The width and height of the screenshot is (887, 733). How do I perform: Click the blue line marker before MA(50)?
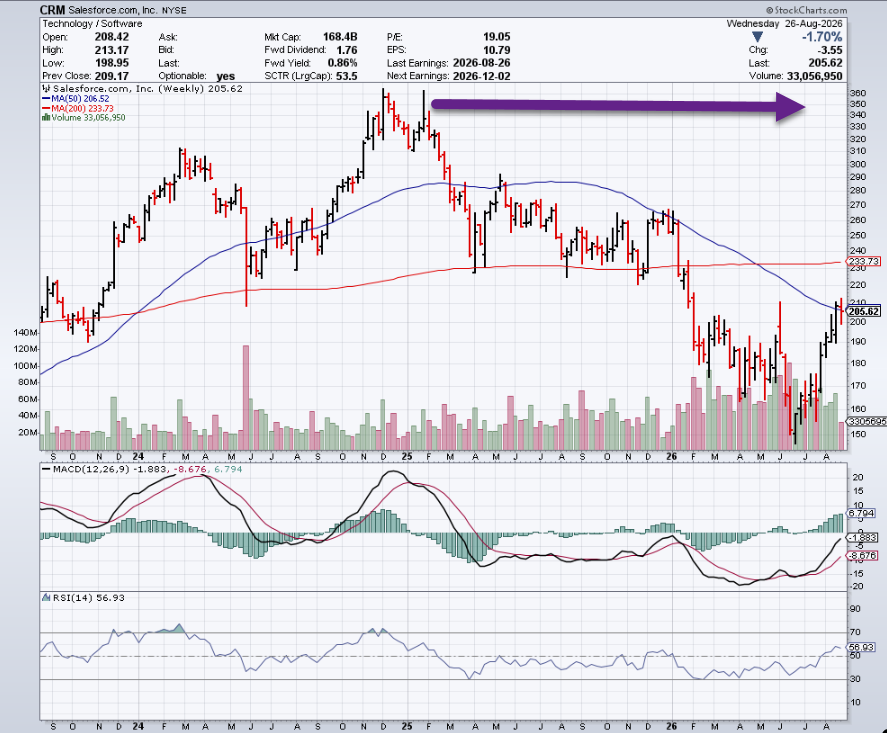[x=46, y=98]
